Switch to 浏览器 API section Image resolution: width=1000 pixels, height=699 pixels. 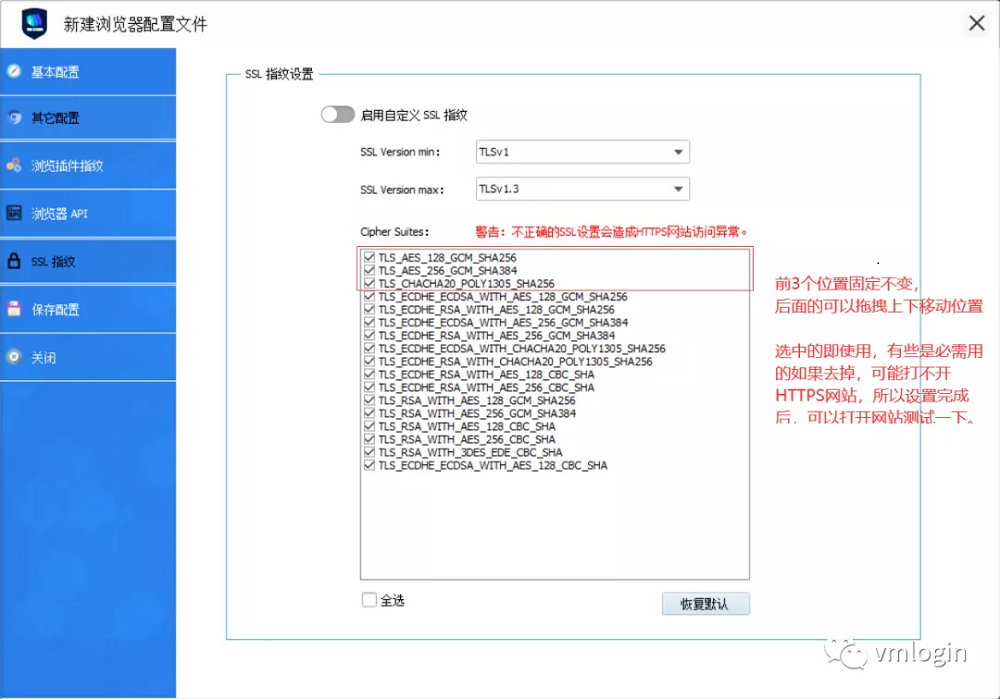click(x=88, y=214)
